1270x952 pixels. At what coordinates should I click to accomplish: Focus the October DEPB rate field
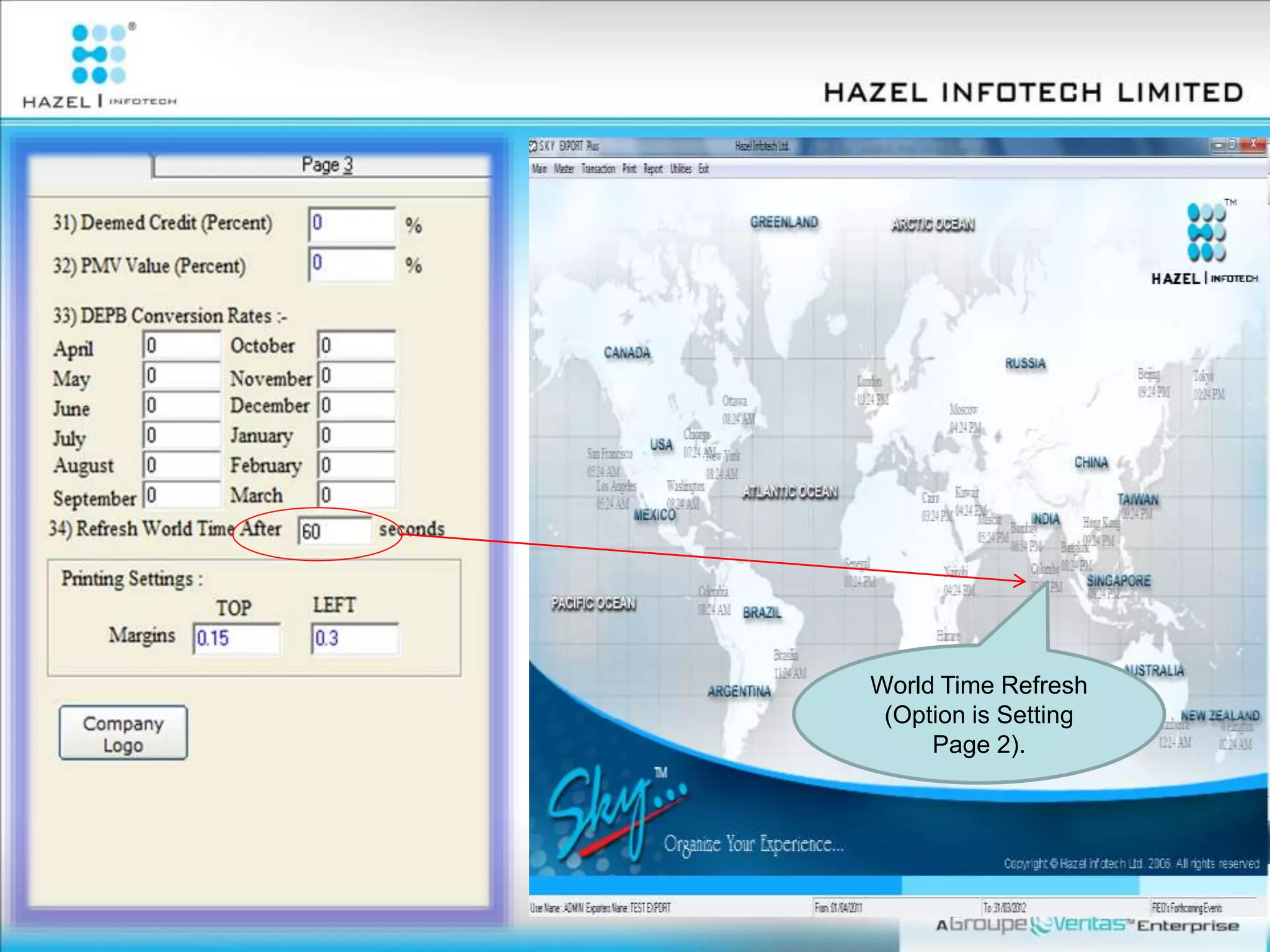pyautogui.click(x=356, y=345)
